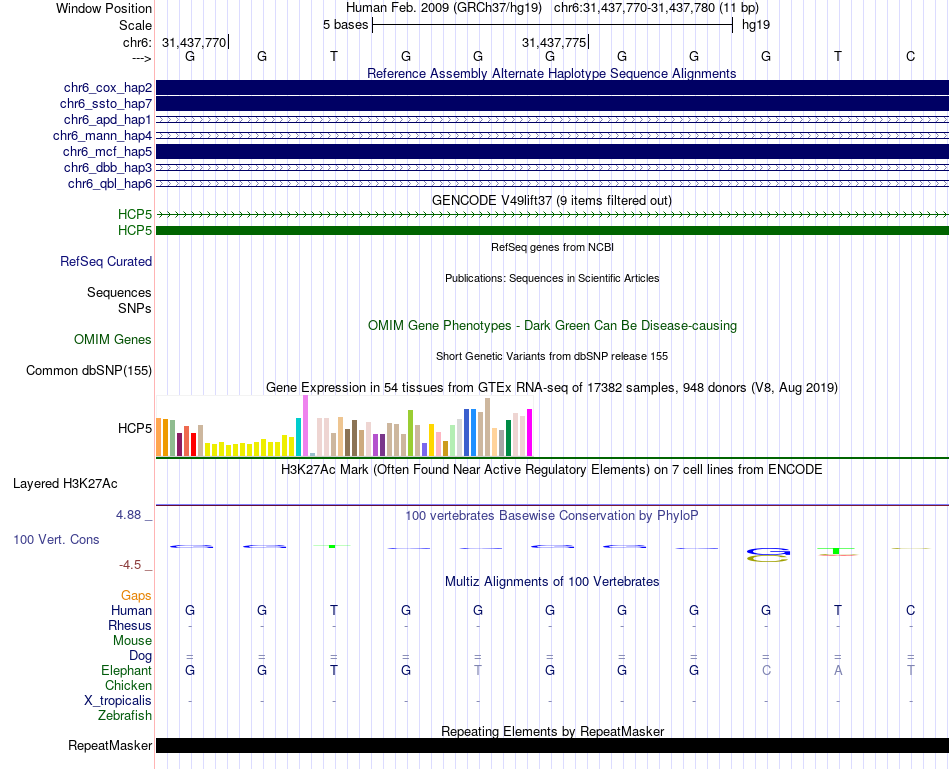
Task: Click the Scale label
Action: (135, 25)
